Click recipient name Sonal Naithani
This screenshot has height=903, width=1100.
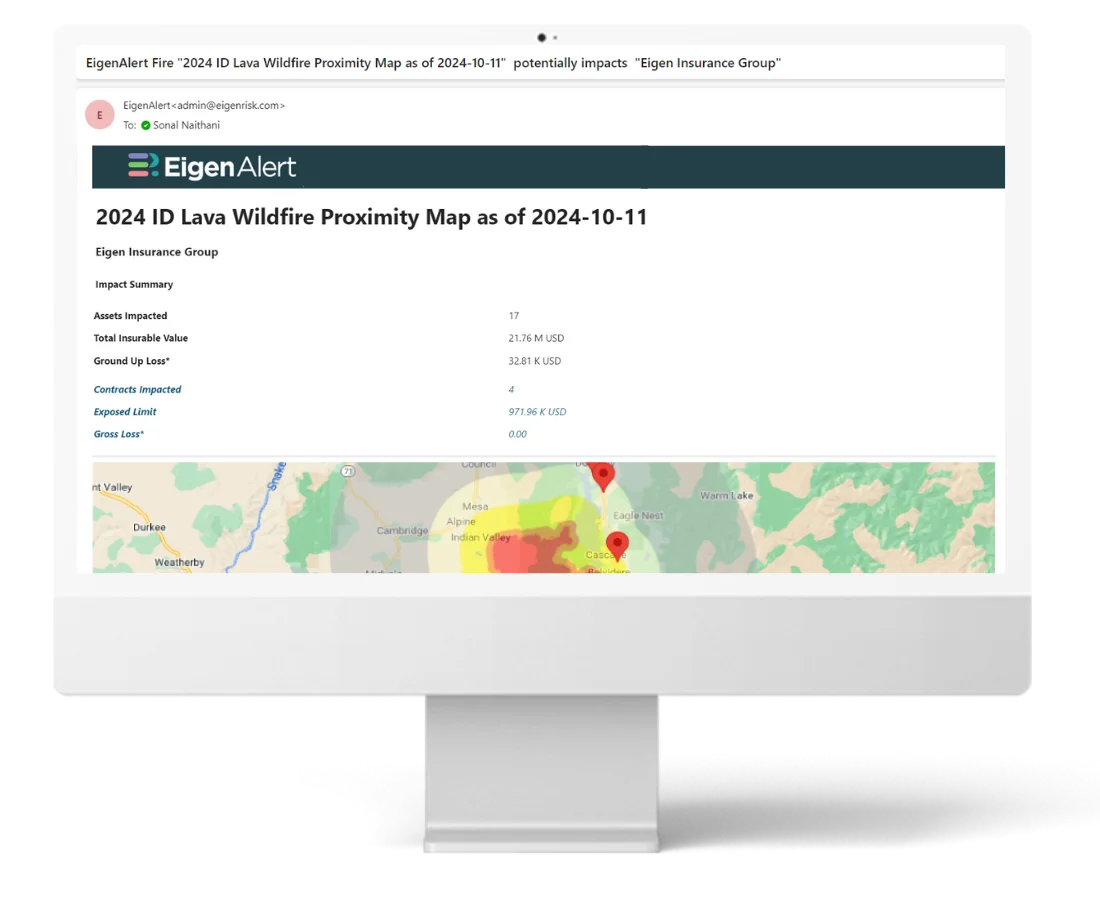click(187, 125)
